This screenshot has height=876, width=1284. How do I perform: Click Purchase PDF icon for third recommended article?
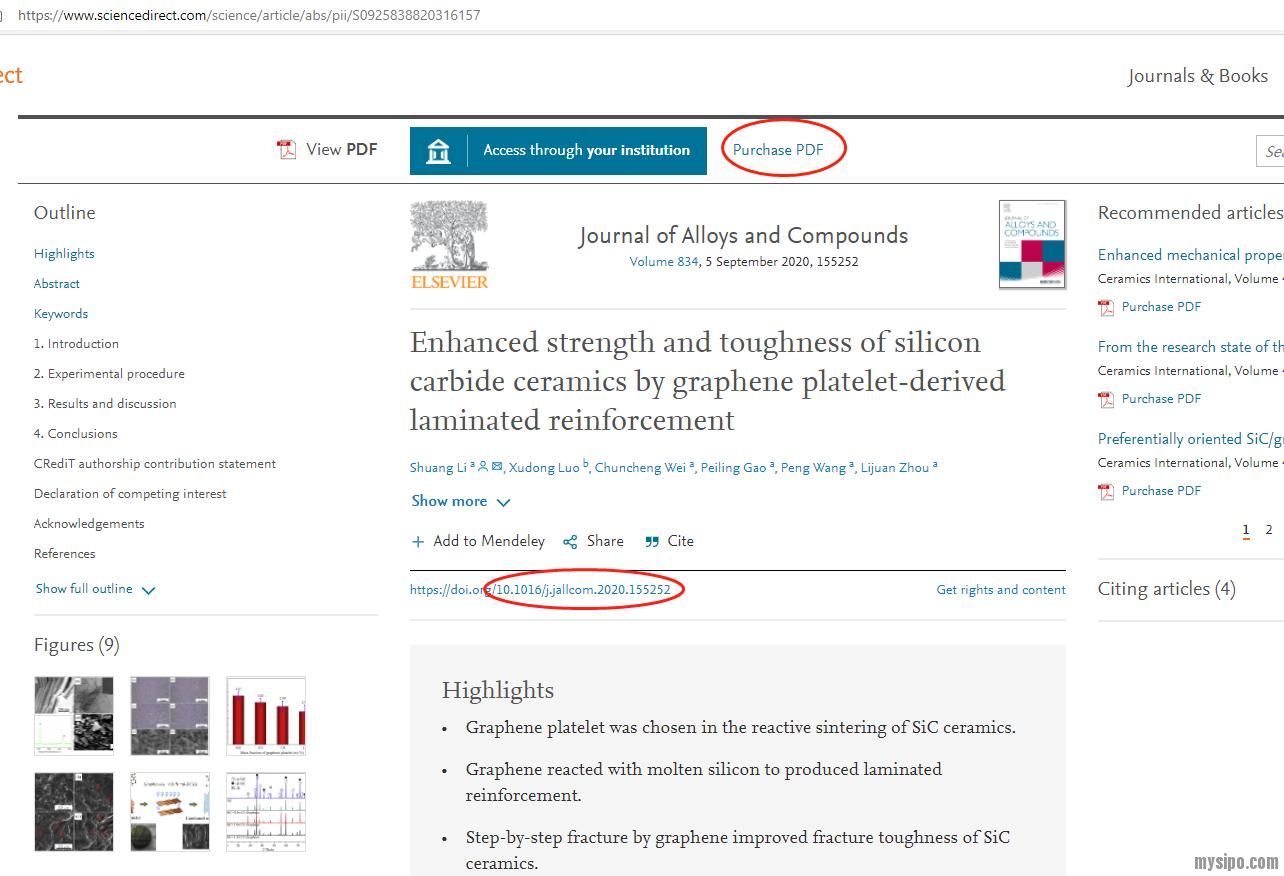click(x=1106, y=491)
